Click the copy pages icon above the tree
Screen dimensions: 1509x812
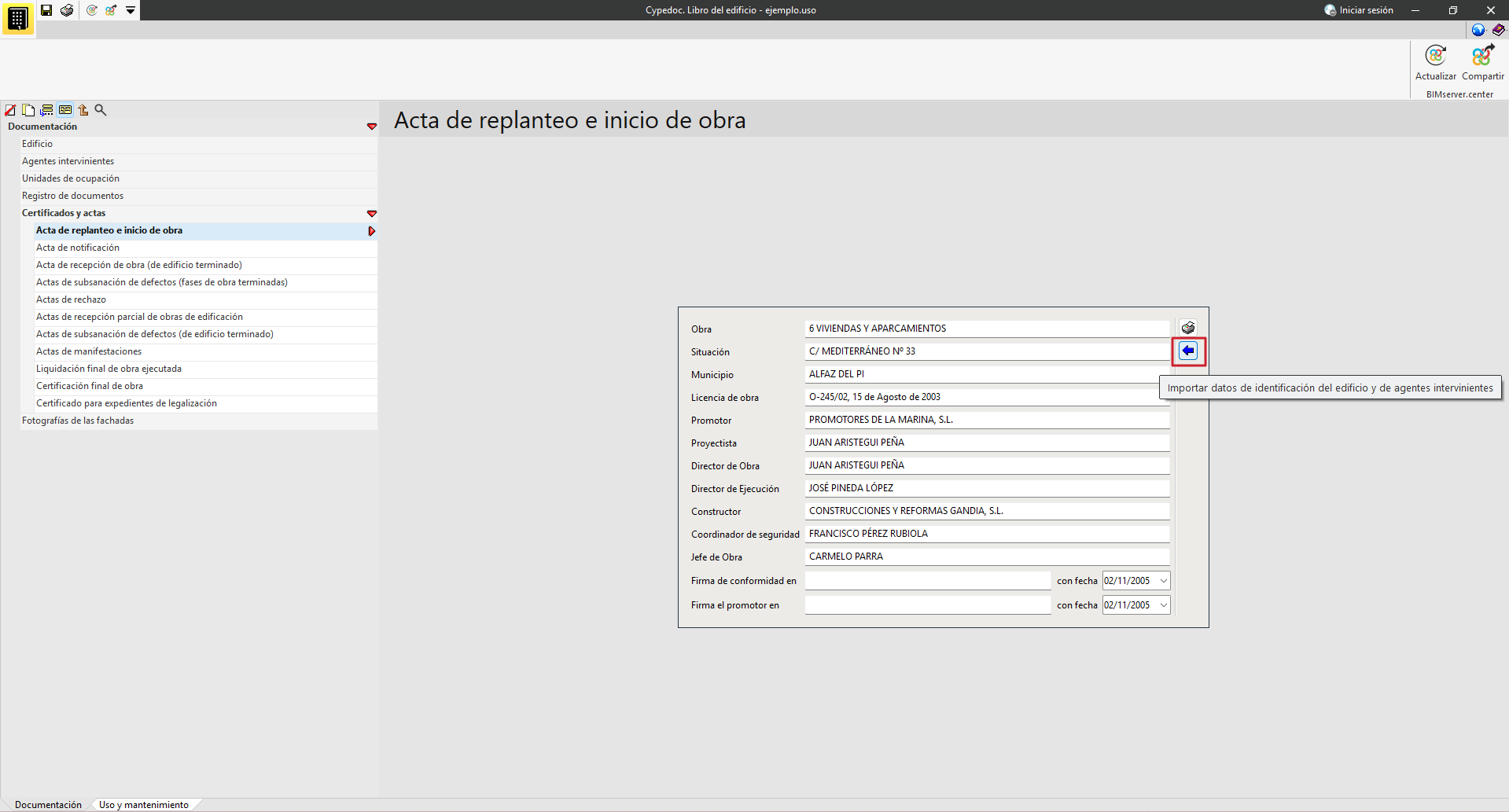(28, 110)
